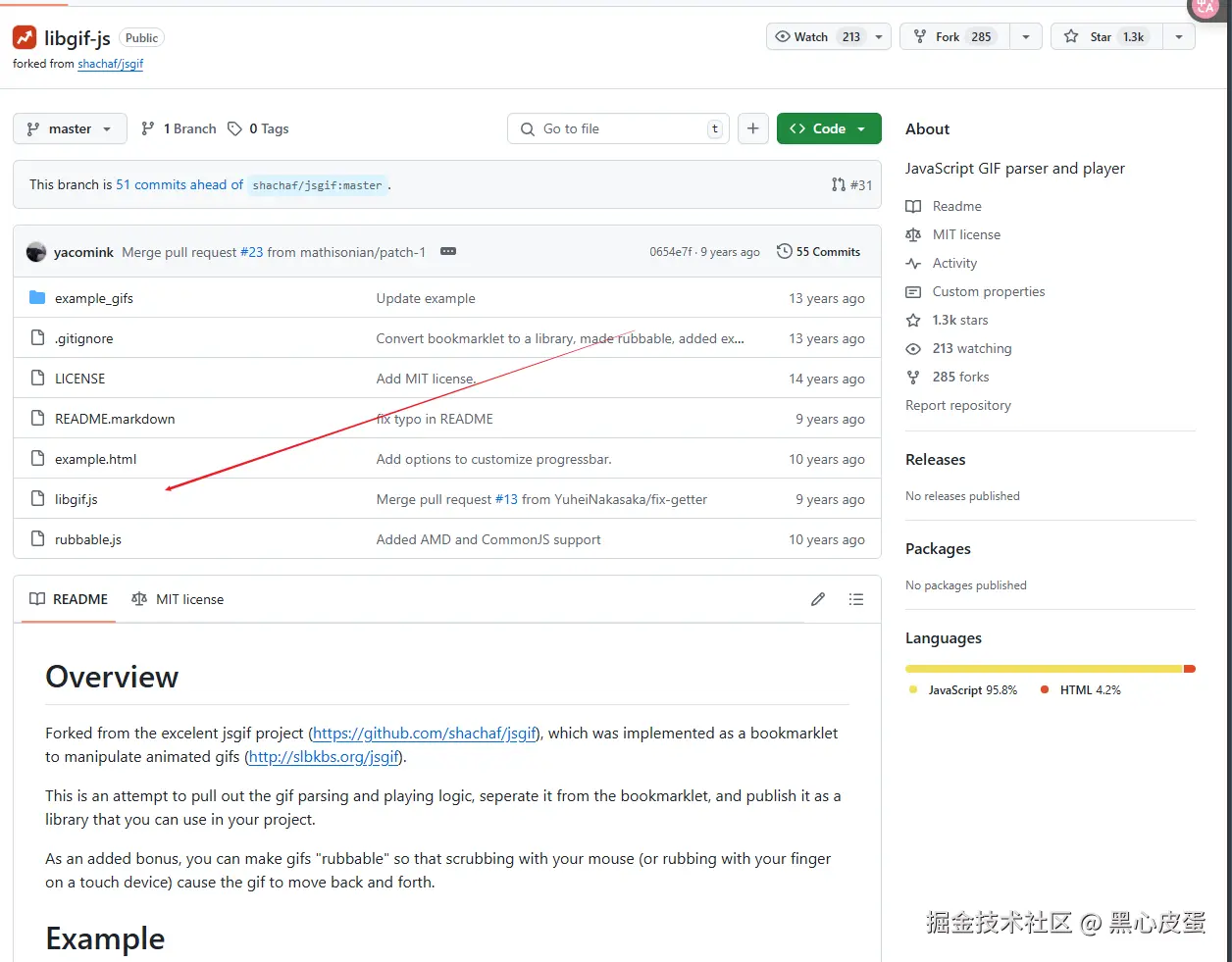
Task: Open pull request #31 icon link
Action: pos(851,184)
